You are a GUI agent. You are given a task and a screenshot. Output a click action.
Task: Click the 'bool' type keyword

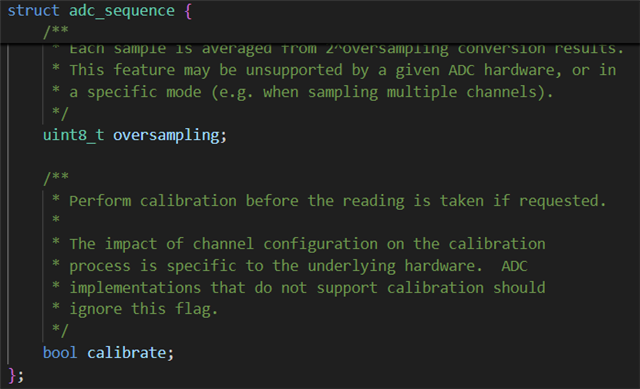click(60, 353)
